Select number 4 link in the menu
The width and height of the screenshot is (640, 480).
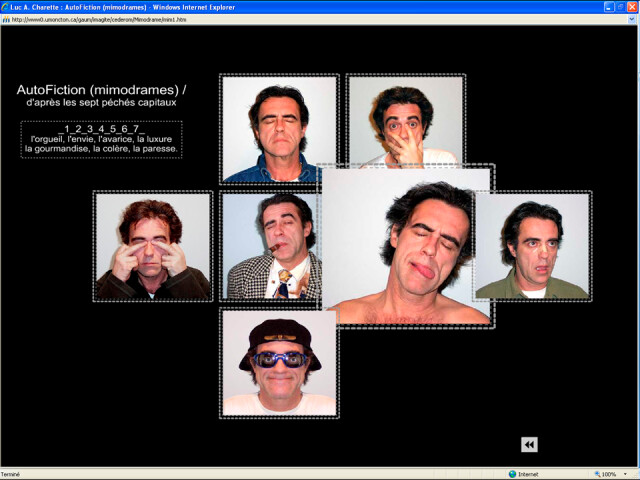(101, 130)
